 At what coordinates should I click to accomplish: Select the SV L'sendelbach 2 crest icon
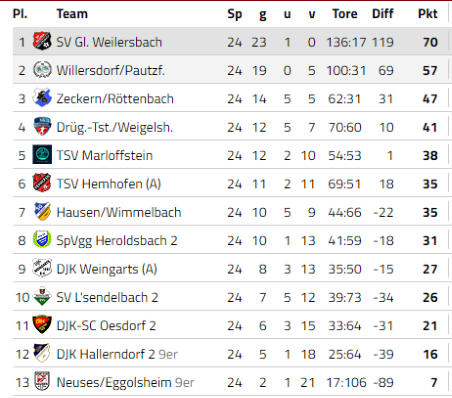tap(42, 296)
